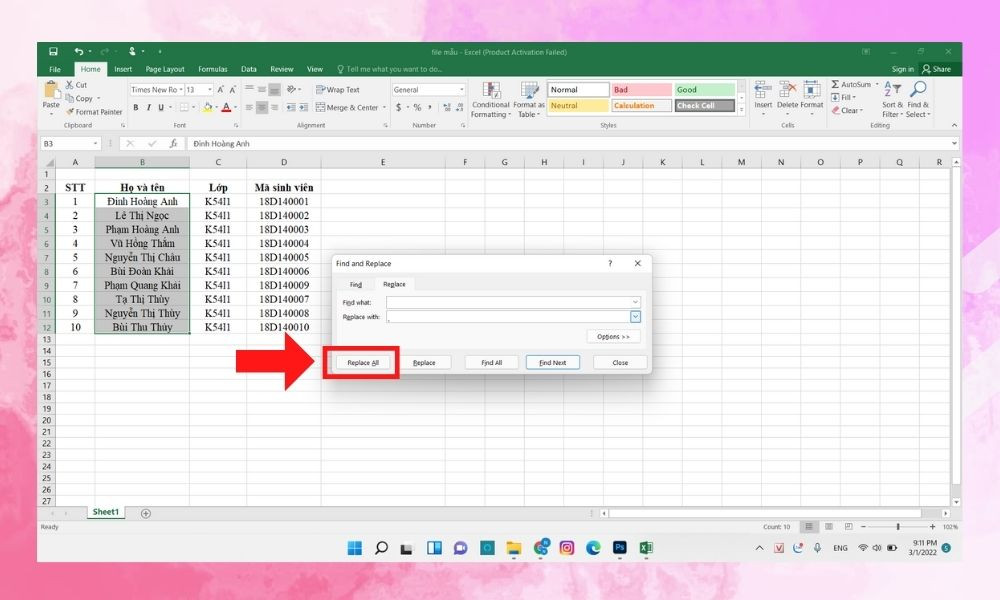This screenshot has width=1000, height=600.
Task: Click the Replace All button
Action: click(x=363, y=363)
